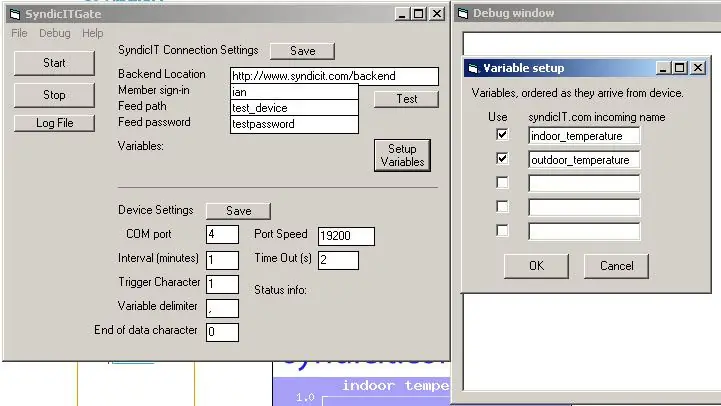The height and width of the screenshot is (406, 721).
Task: Uncheck Use for outdoor_temperature
Action: 502,159
